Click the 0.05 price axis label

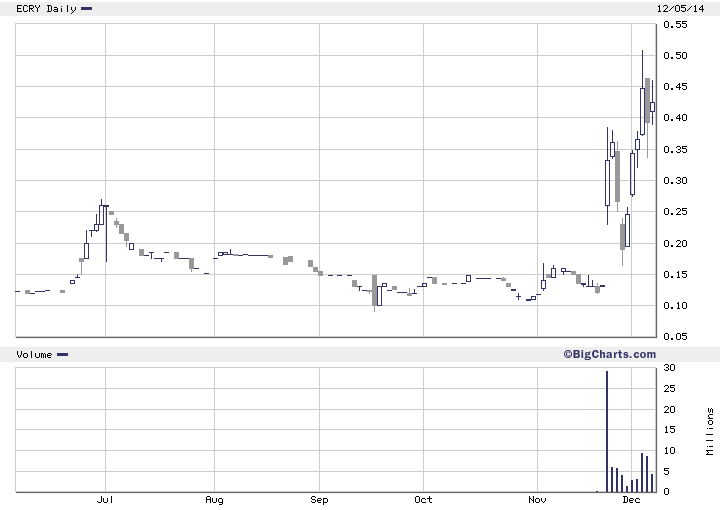(x=675, y=336)
